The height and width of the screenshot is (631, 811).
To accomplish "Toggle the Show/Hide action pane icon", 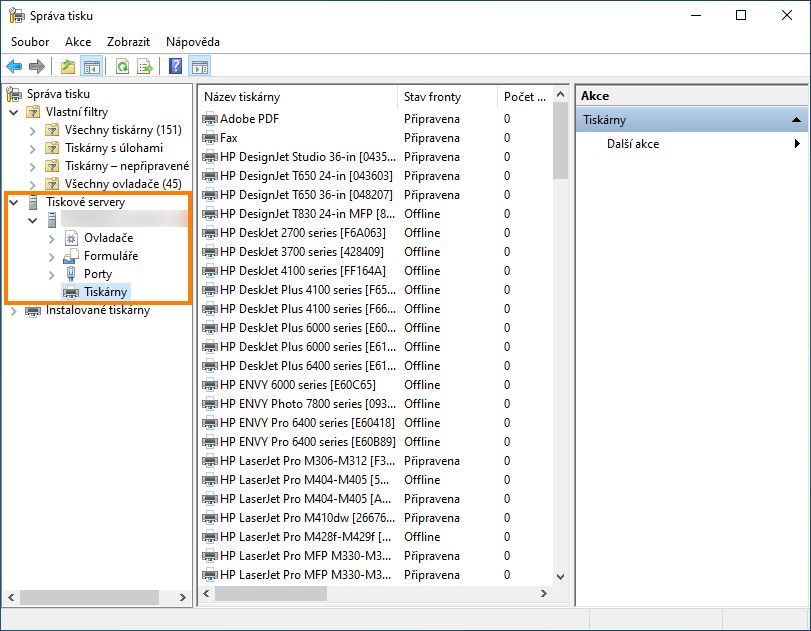I will 199,67.
